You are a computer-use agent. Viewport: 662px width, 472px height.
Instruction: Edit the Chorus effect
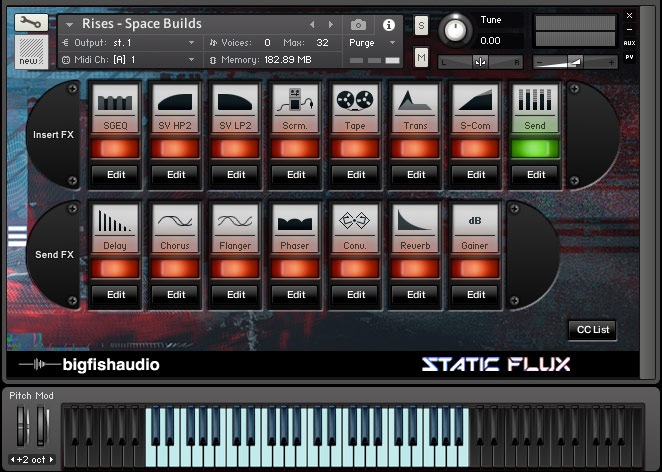[176, 295]
